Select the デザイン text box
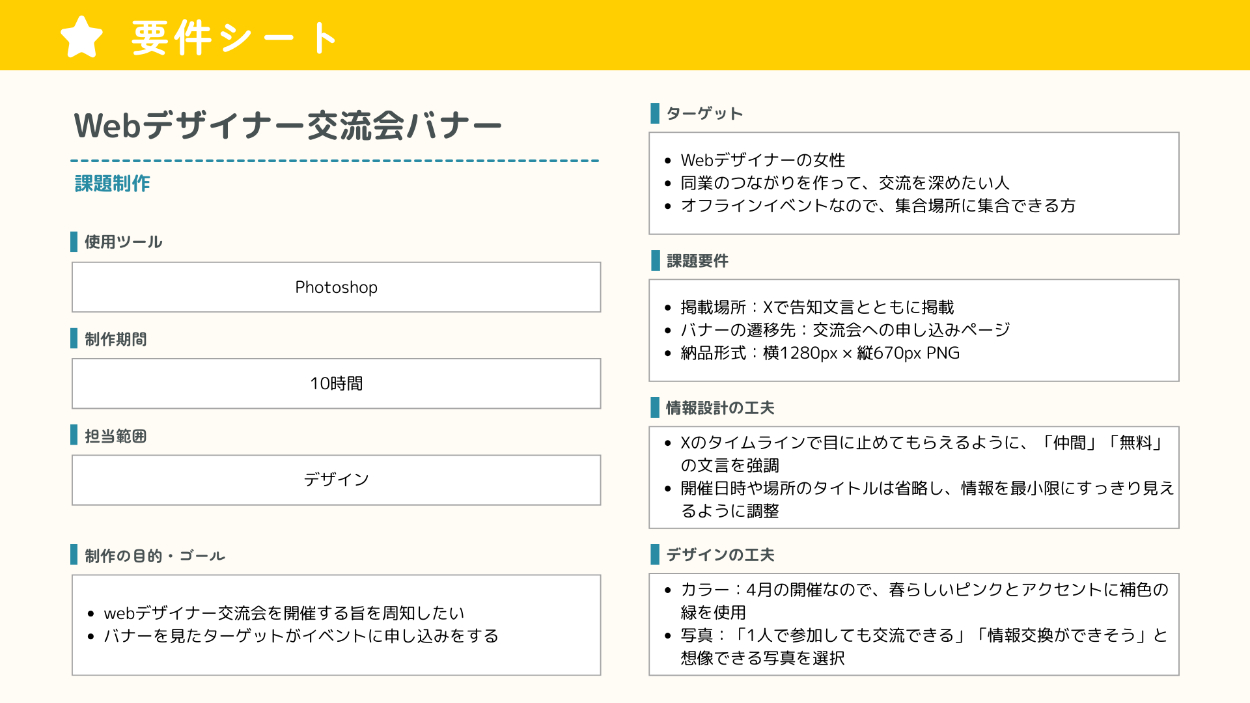This screenshot has width=1250, height=703. coord(336,480)
